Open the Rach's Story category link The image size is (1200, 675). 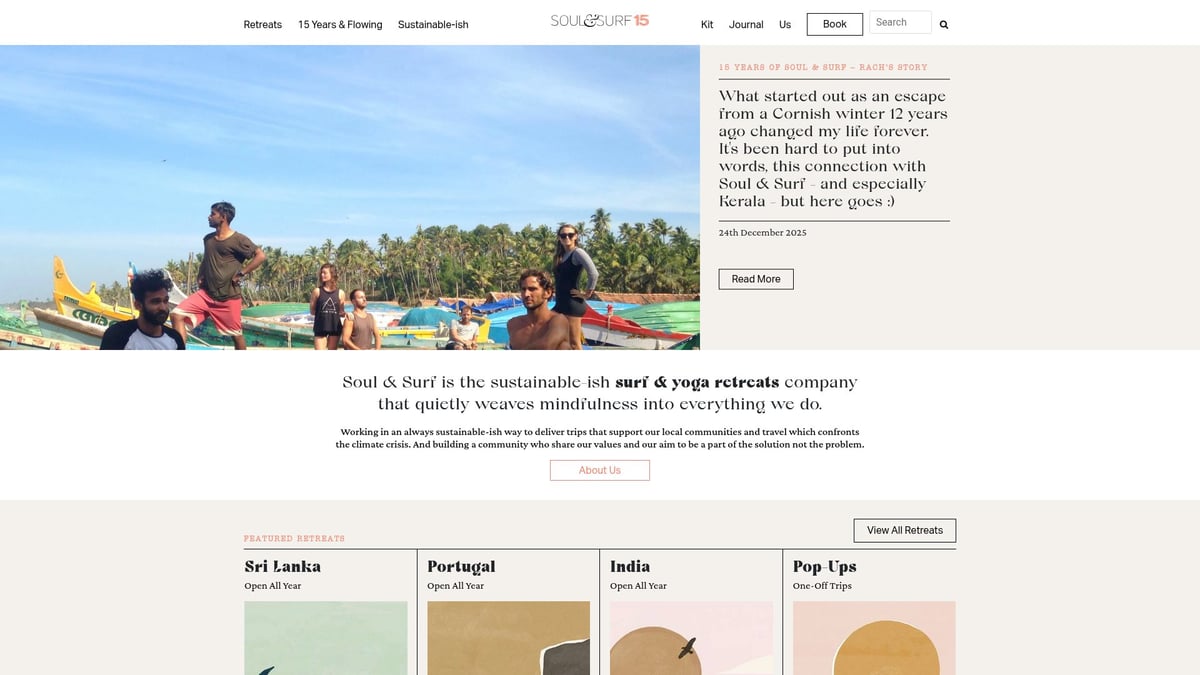pyautogui.click(x=823, y=67)
